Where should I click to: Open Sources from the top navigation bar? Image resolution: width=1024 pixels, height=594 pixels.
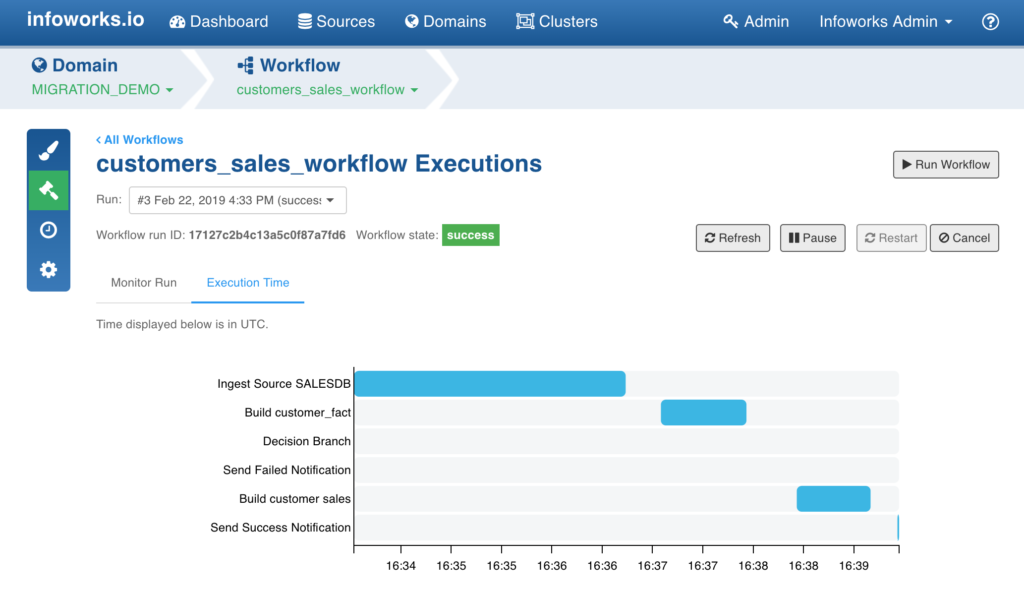pos(336,20)
